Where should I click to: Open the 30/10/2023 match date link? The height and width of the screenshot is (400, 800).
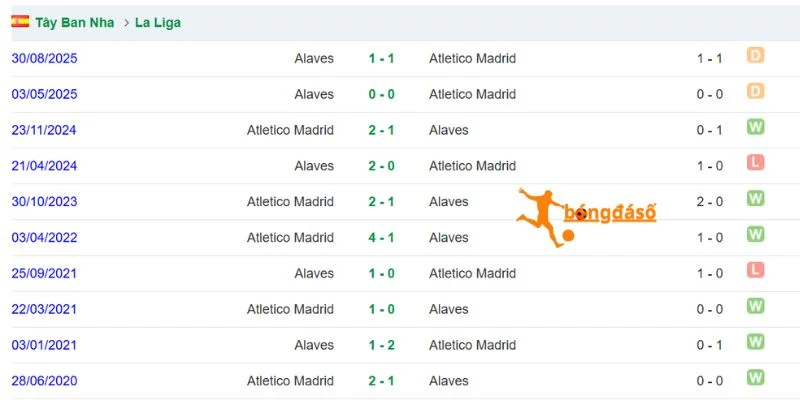[44, 202]
